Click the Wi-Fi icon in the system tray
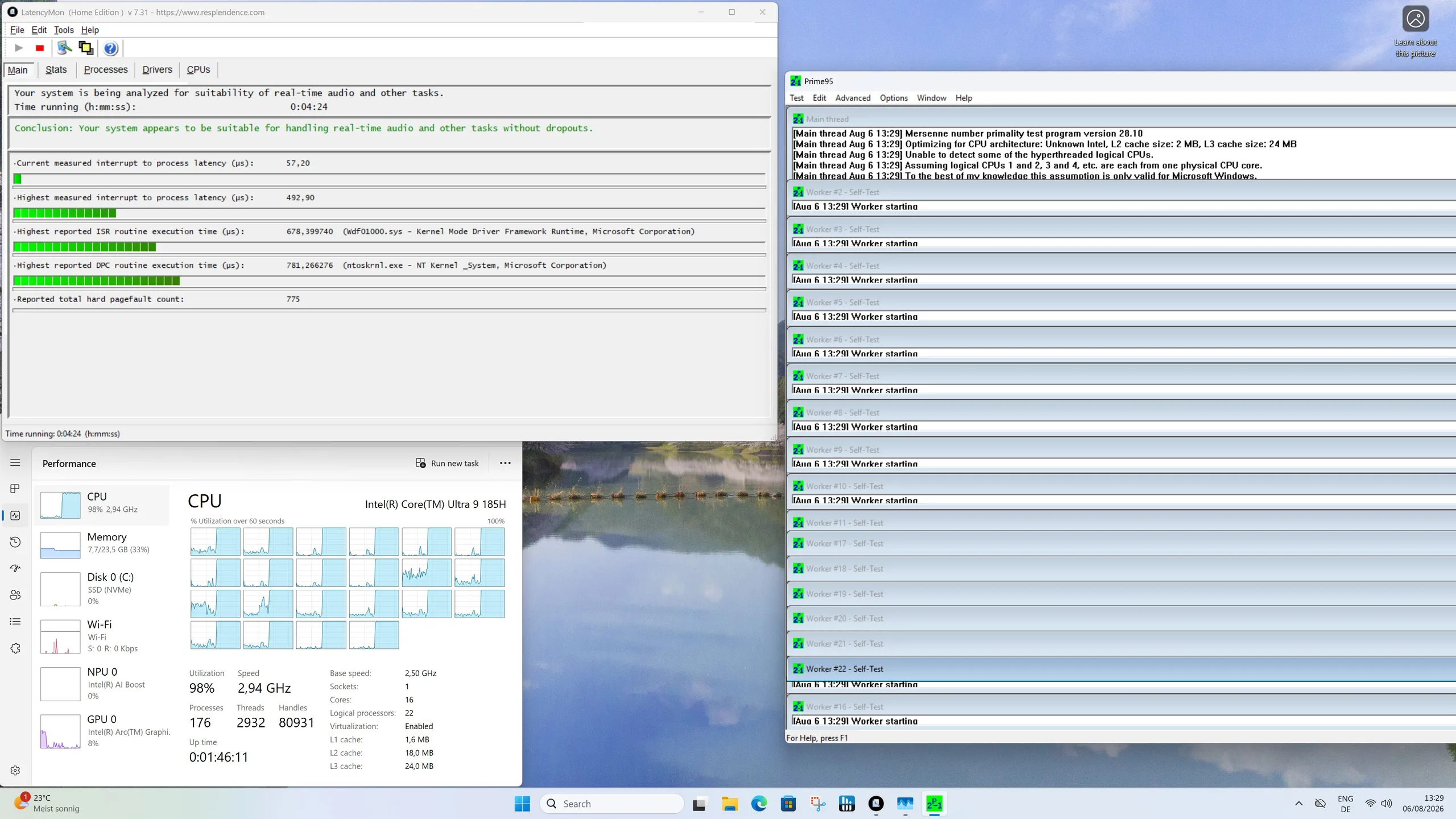This screenshot has width=1456, height=819. pyautogui.click(x=1370, y=804)
